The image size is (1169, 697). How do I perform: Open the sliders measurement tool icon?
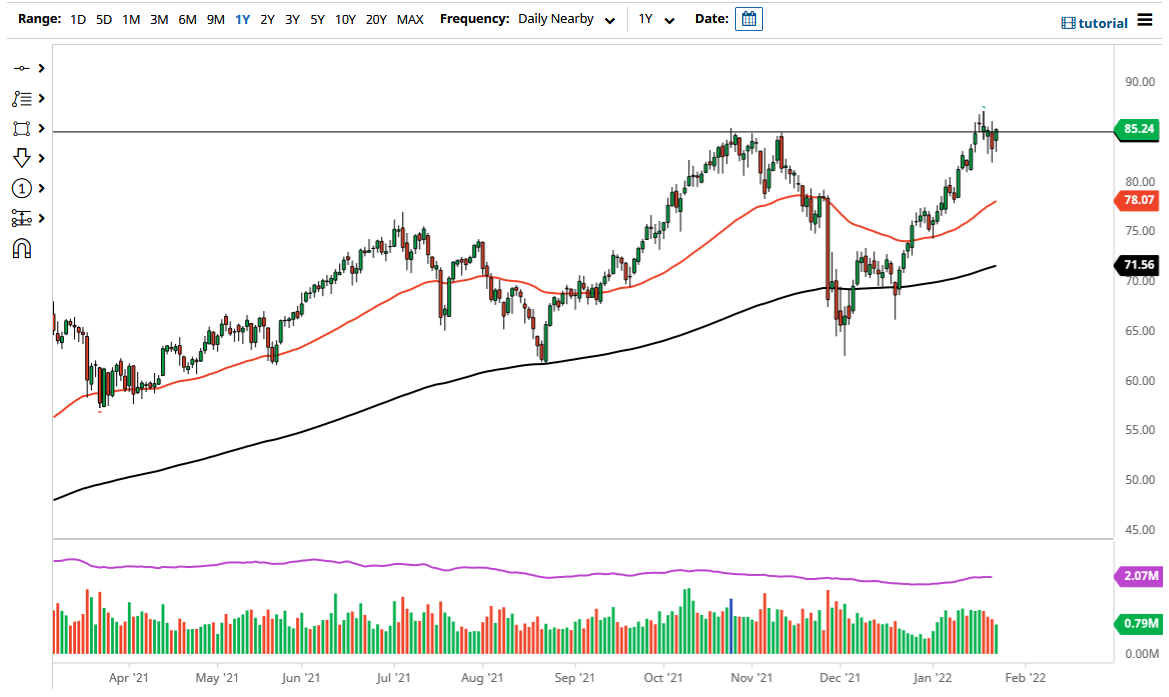[x=20, y=217]
